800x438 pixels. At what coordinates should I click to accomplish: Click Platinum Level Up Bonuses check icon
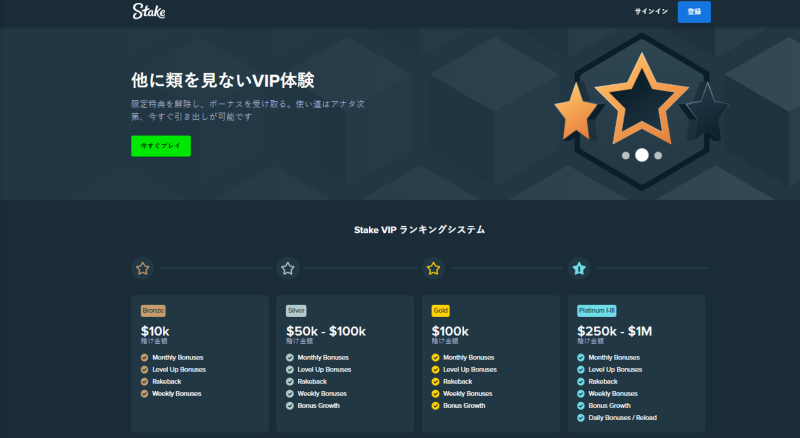[581, 370]
